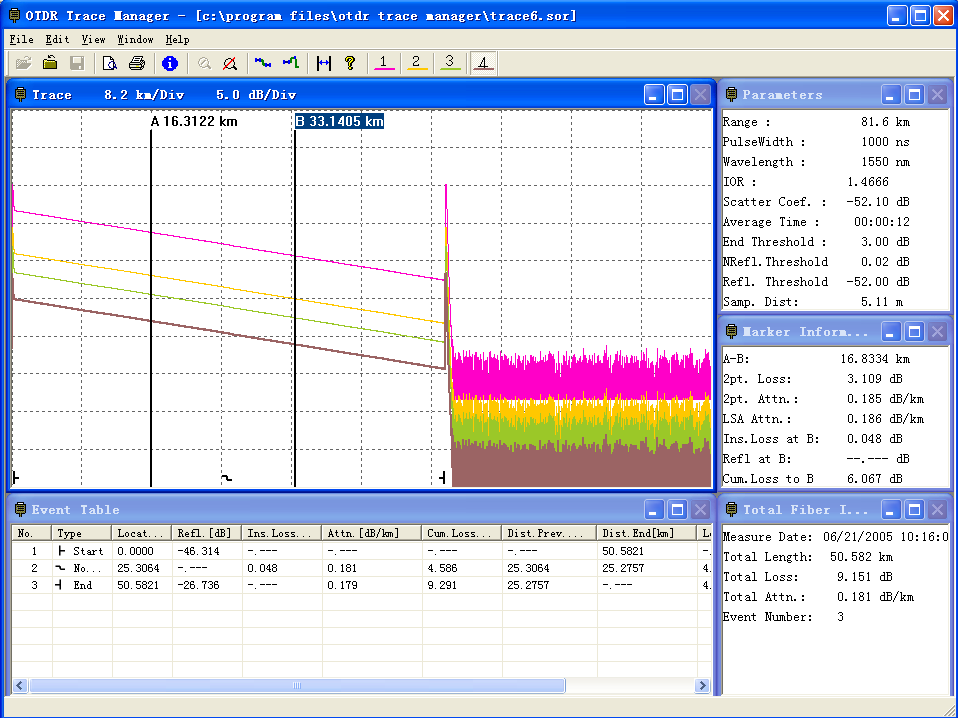The image size is (958, 718).
Task: Open the View menu
Action: tap(93, 39)
